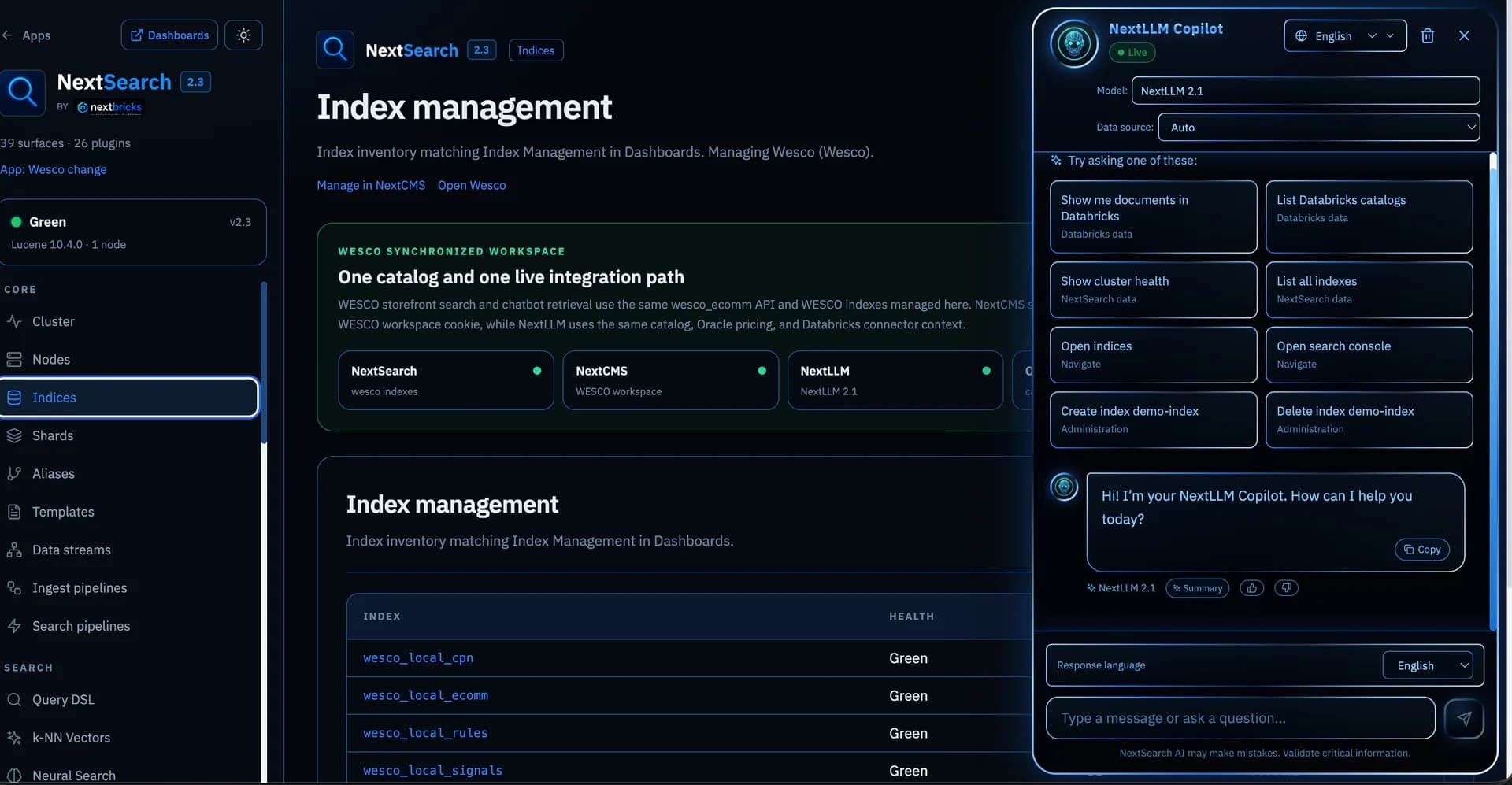Image resolution: width=1512 pixels, height=785 pixels.
Task: Choose 'Show me documents in Databricks' suggestion
Action: click(1153, 217)
